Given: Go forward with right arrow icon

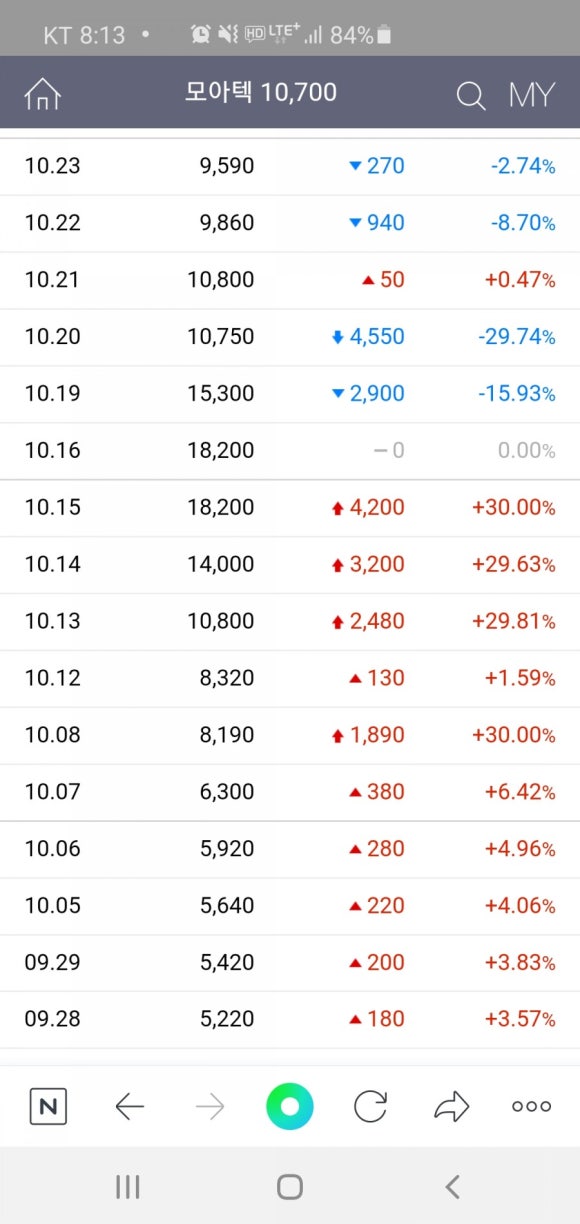Looking at the screenshot, I should pos(210,1106).
